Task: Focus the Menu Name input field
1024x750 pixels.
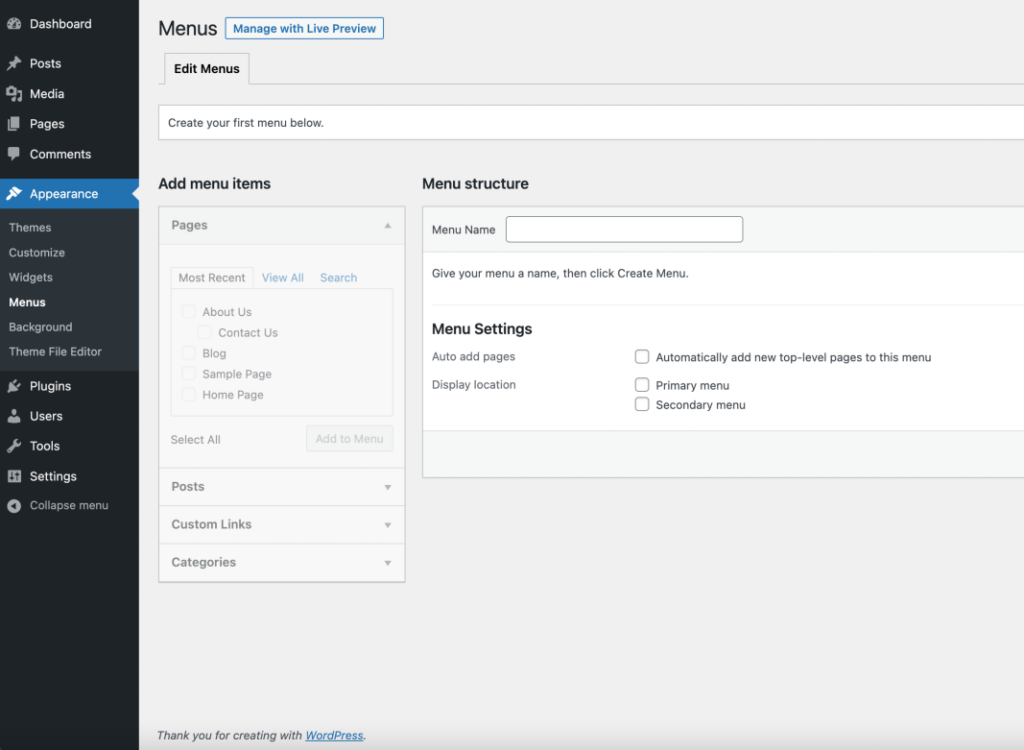Action: (624, 229)
